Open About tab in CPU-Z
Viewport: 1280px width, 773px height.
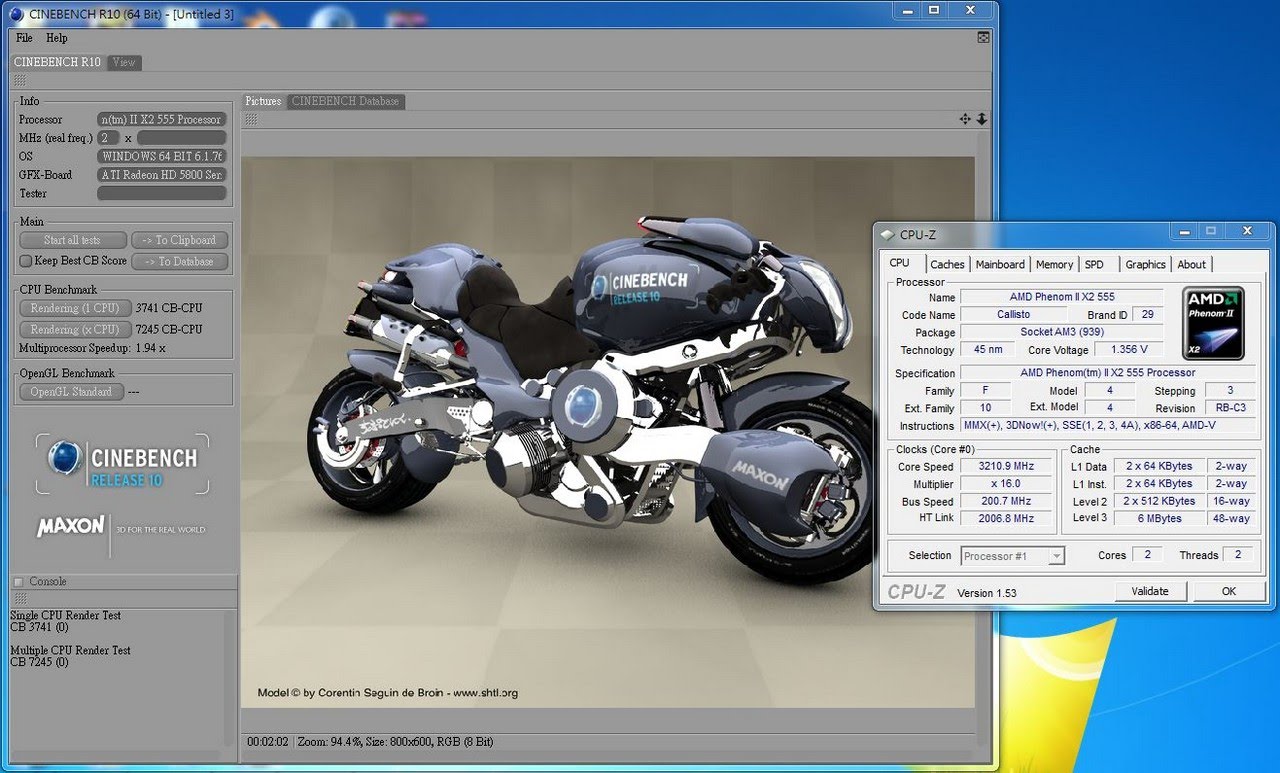point(1191,265)
